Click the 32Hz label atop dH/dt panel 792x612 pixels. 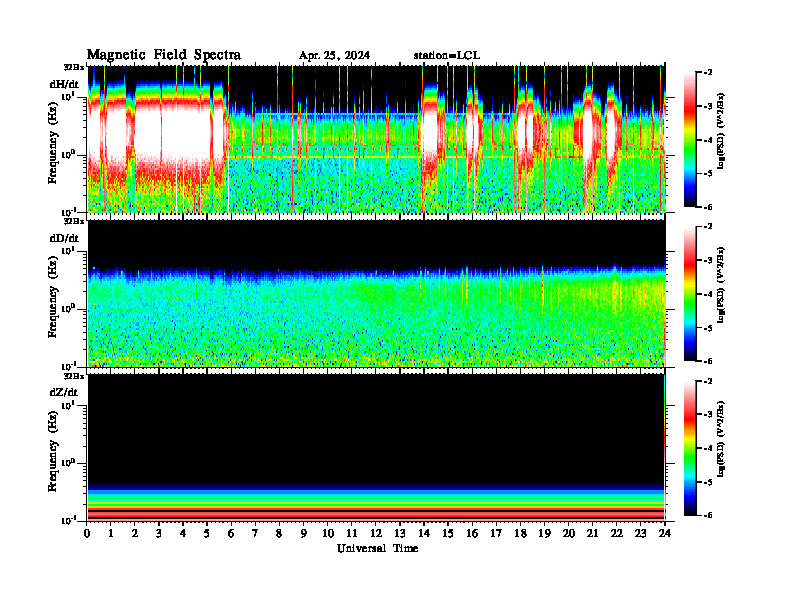tap(74, 67)
